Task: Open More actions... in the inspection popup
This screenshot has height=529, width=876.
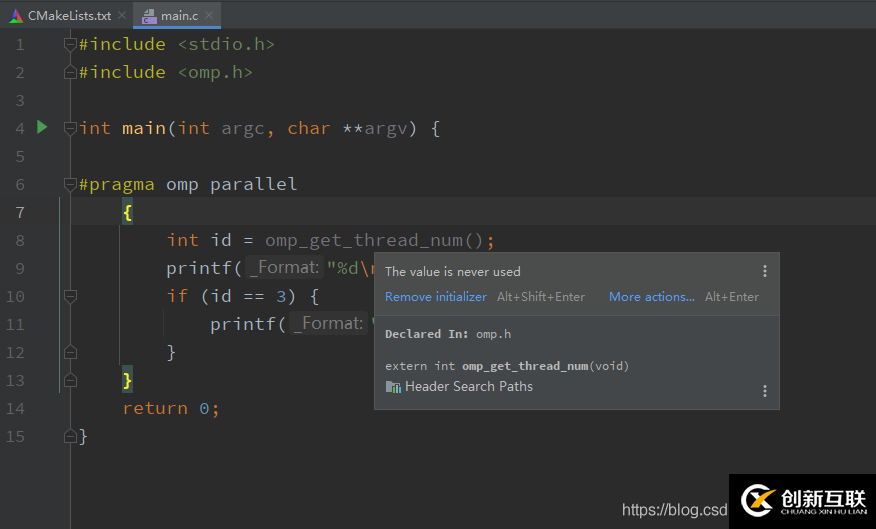Action: (x=652, y=297)
